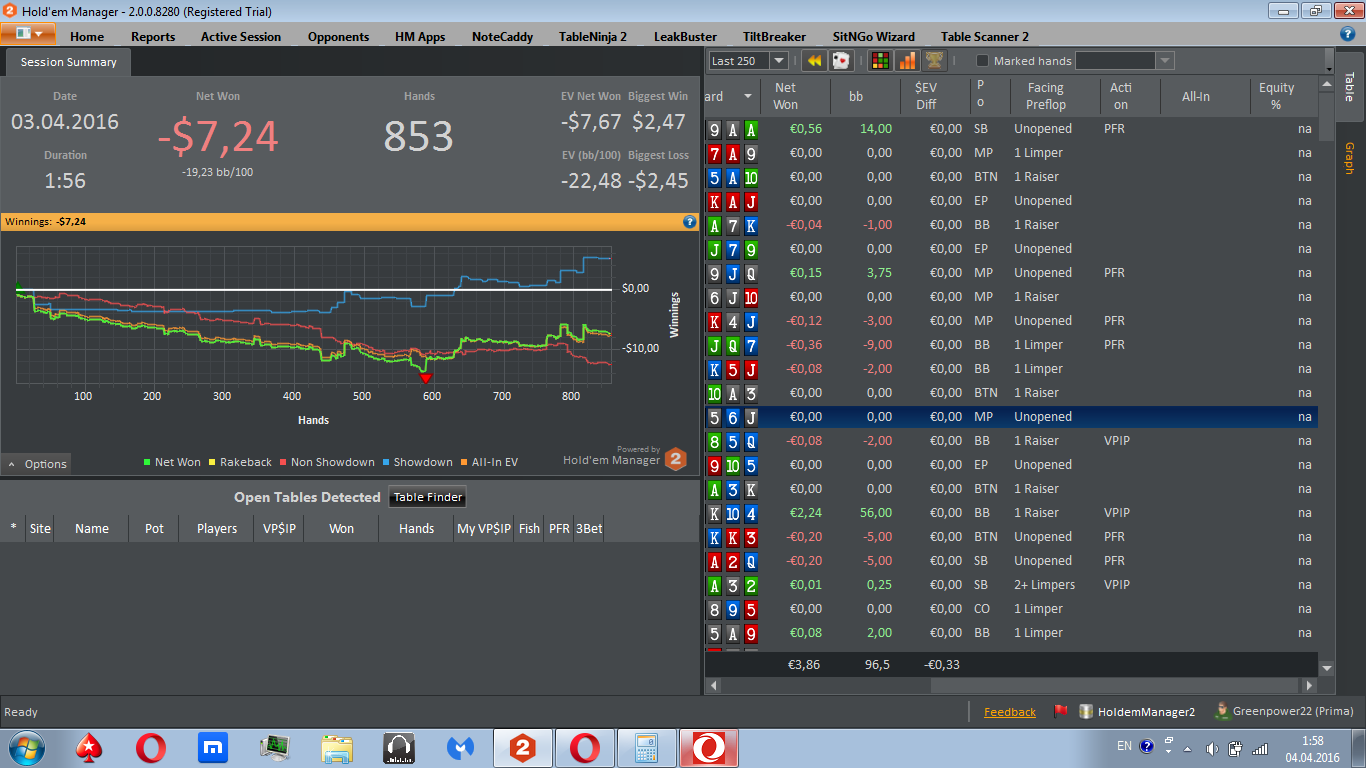Open the Table vertical side tab

coord(1349,87)
